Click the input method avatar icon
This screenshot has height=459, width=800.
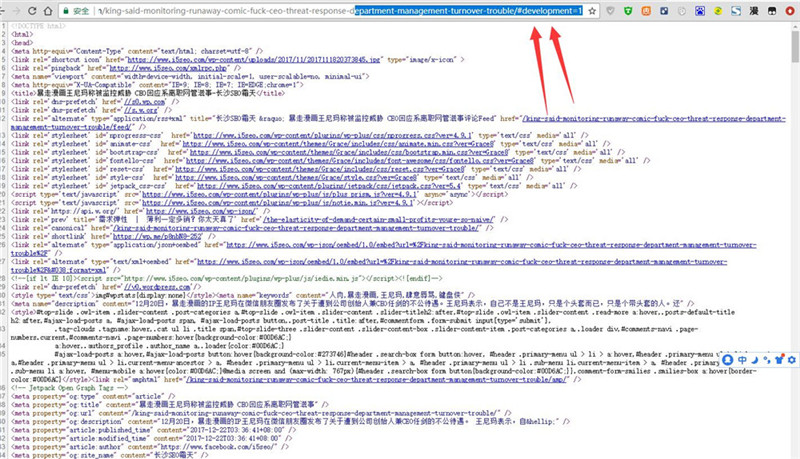tap(728, 360)
